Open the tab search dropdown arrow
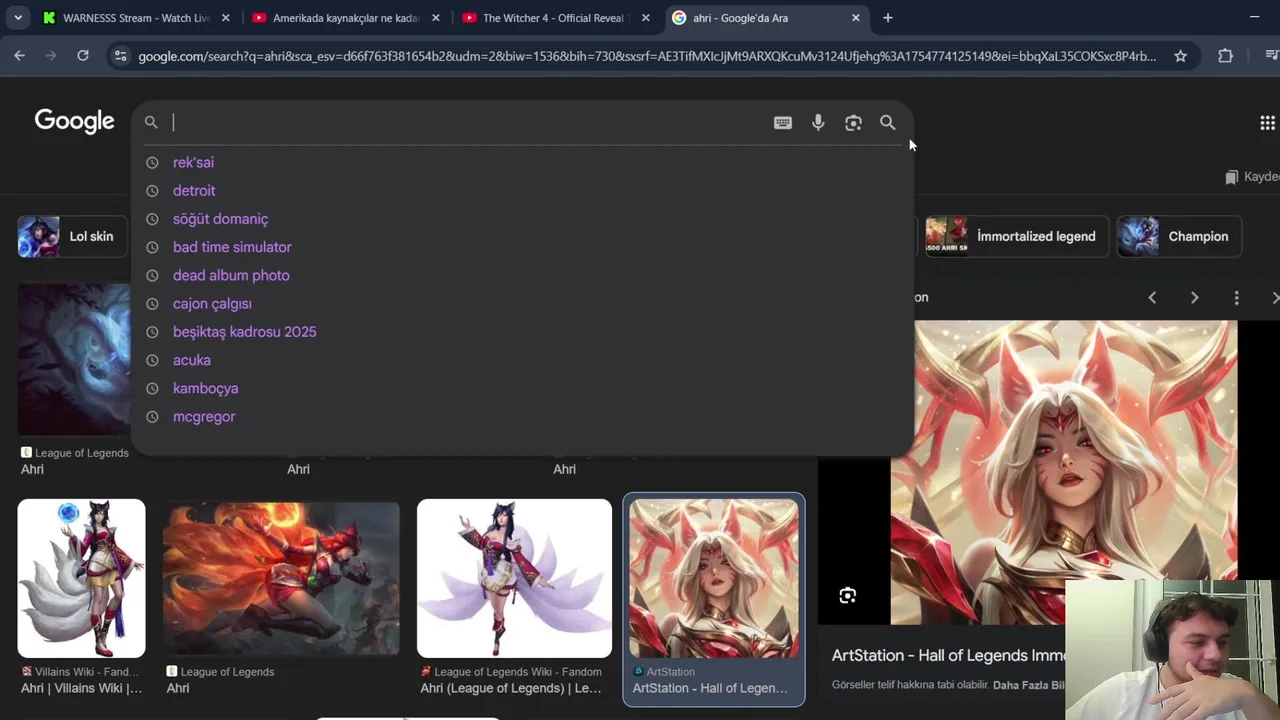The image size is (1280, 720). coord(17,18)
